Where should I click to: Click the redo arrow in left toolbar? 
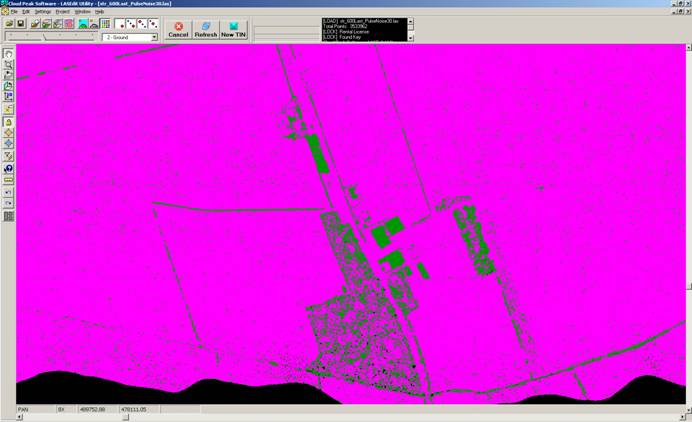coord(9,203)
